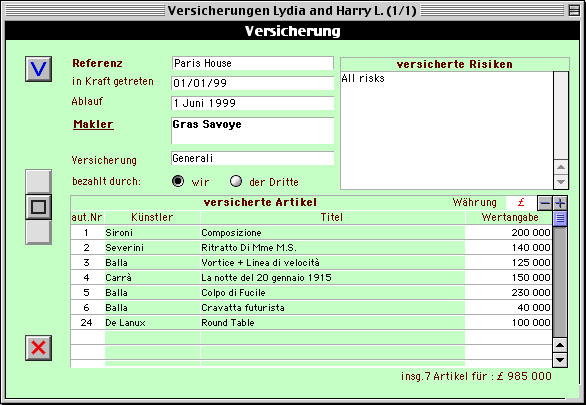Click the blue lined list icon above scrollbar
The height and width of the screenshot is (405, 586).
click(x=560, y=218)
